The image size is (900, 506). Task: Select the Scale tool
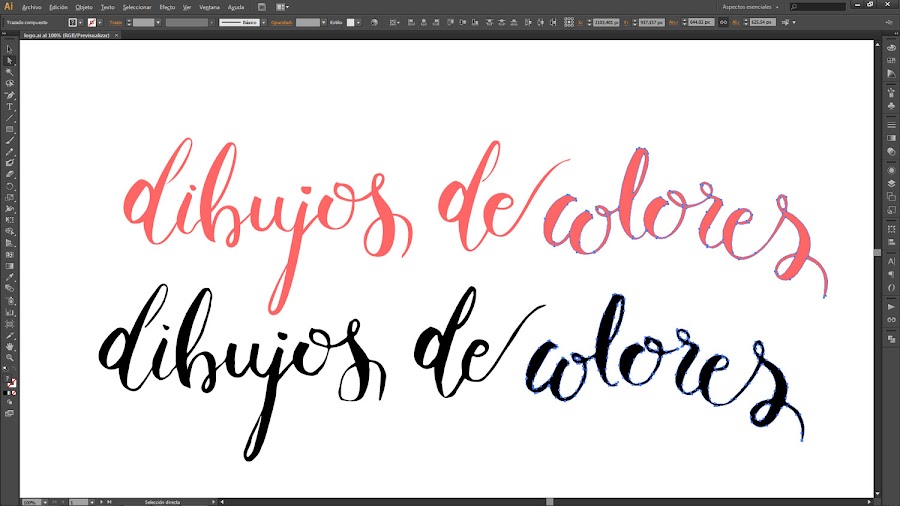[x=9, y=198]
